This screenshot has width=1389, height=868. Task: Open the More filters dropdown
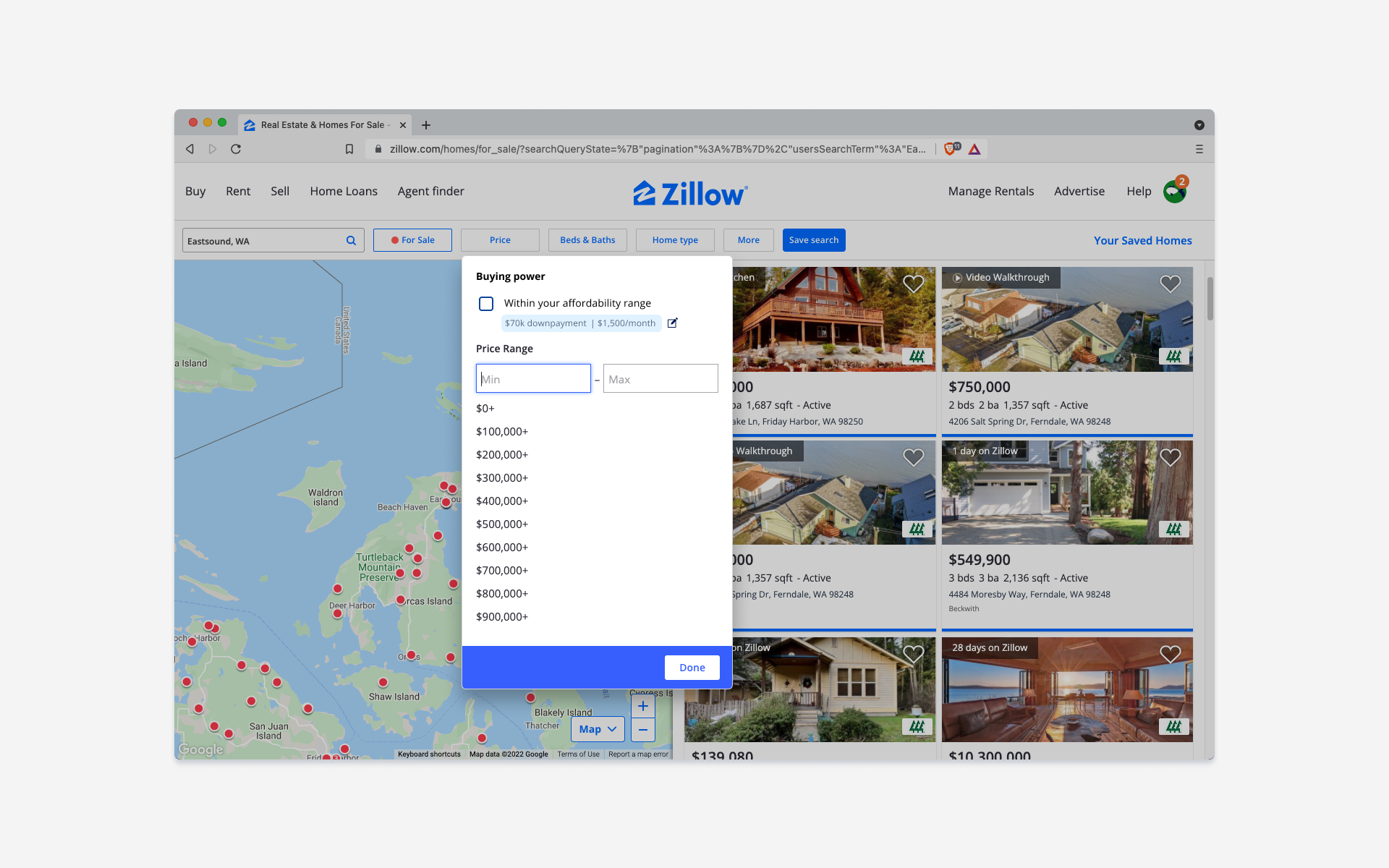coord(749,240)
